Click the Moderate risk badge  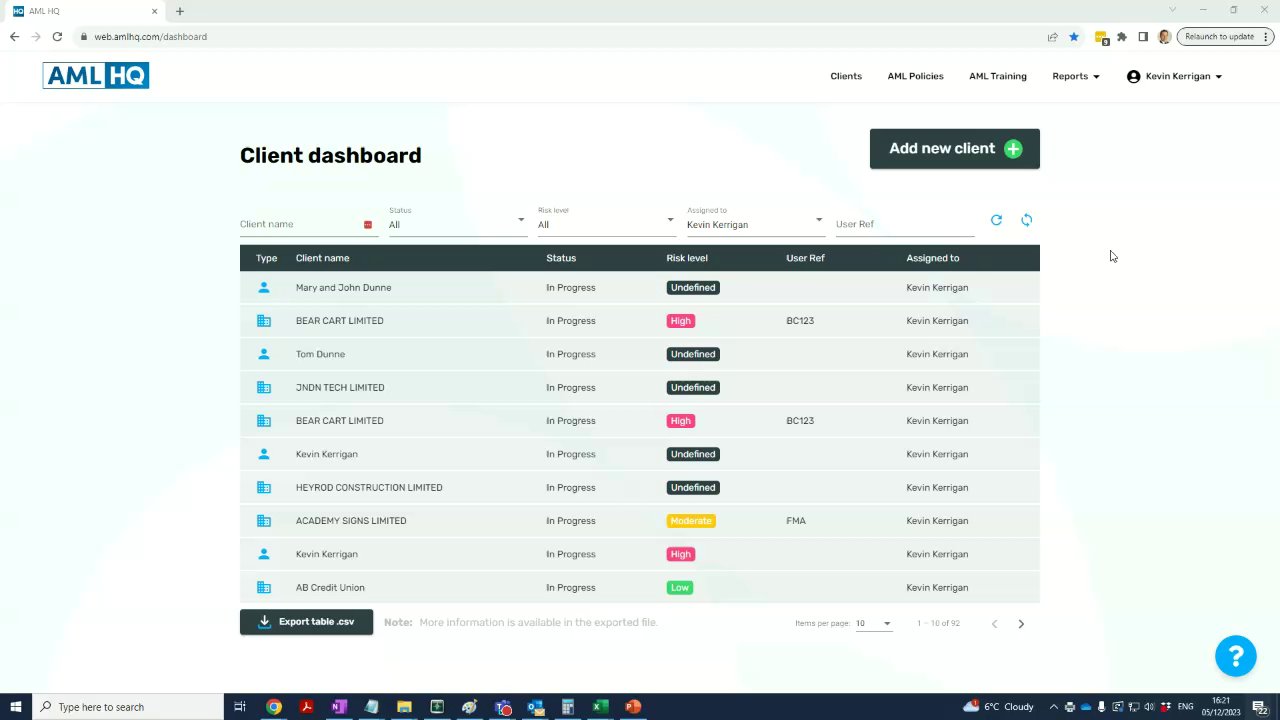point(691,521)
